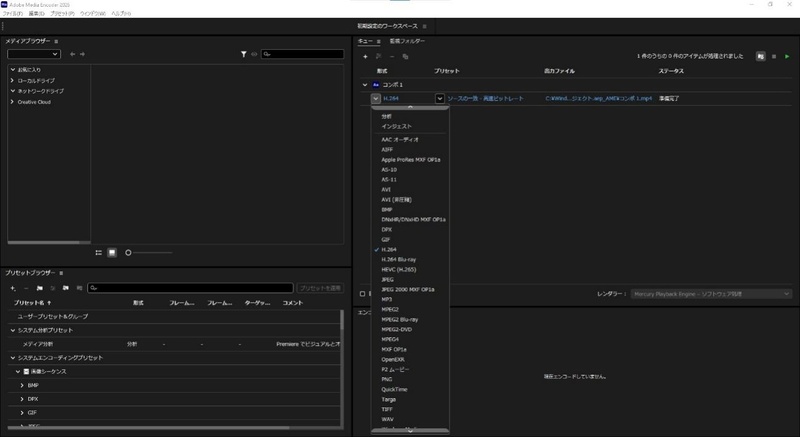This screenshot has height=437, width=800.
Task: Toggle the auto-encode watch folders icon
Action: [761, 57]
